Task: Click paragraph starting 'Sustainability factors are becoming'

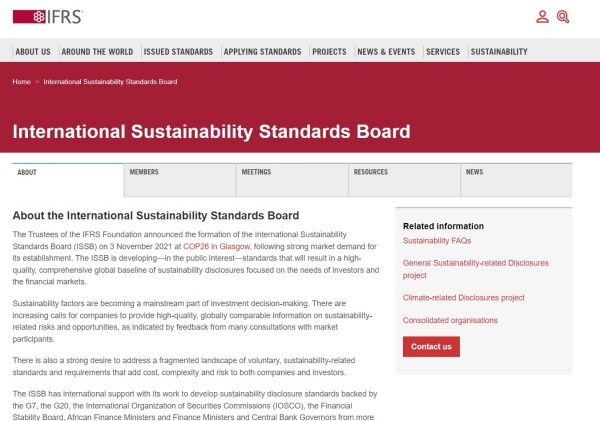Action: 192,321
